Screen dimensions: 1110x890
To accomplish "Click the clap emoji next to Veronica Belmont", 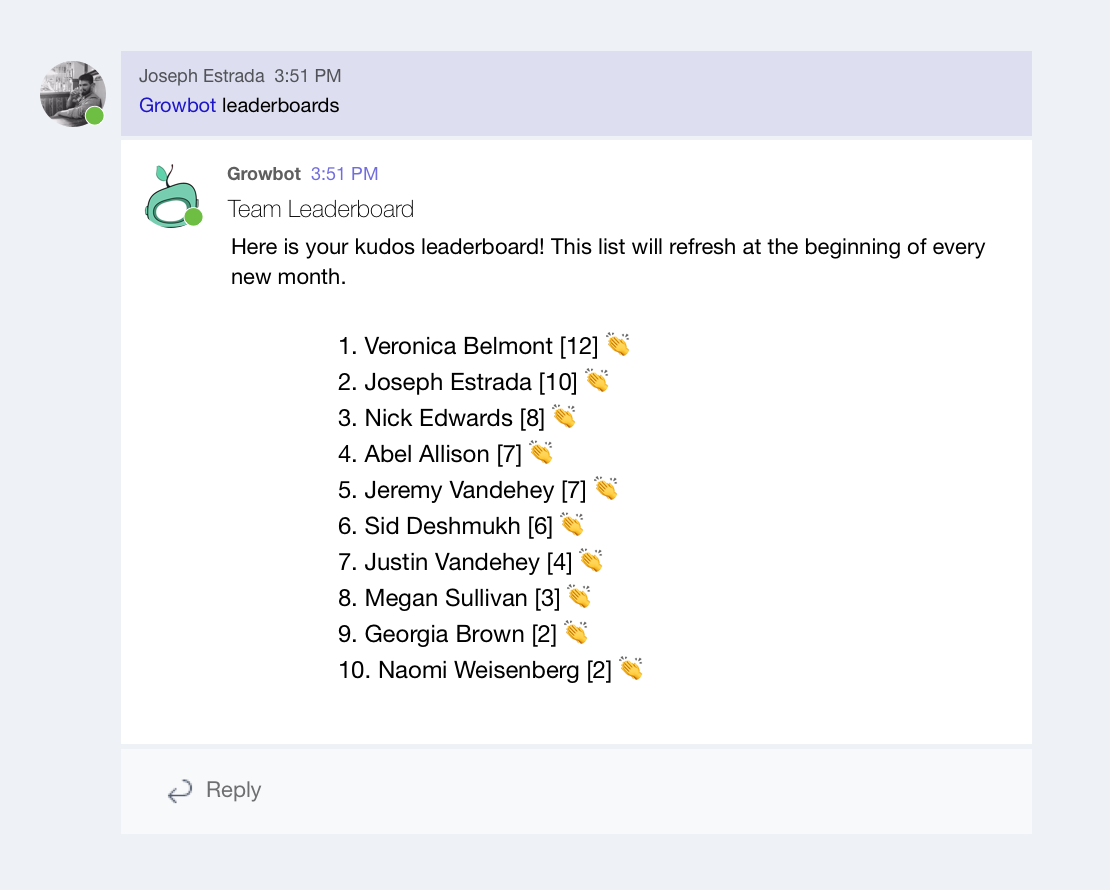I will (x=617, y=344).
